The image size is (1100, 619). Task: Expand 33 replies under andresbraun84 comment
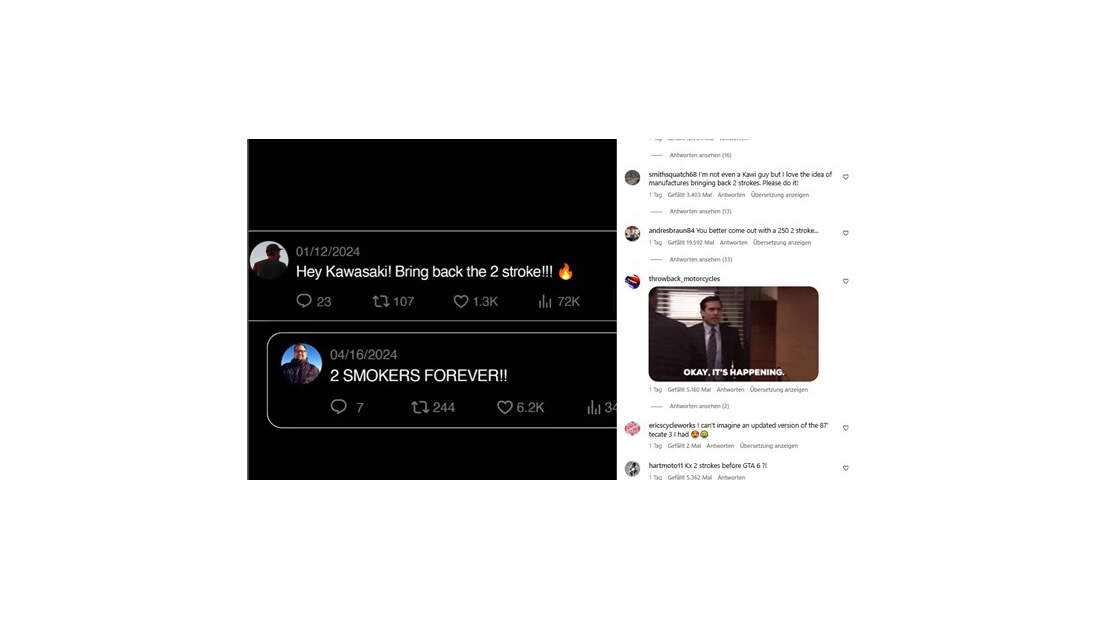[x=700, y=260]
